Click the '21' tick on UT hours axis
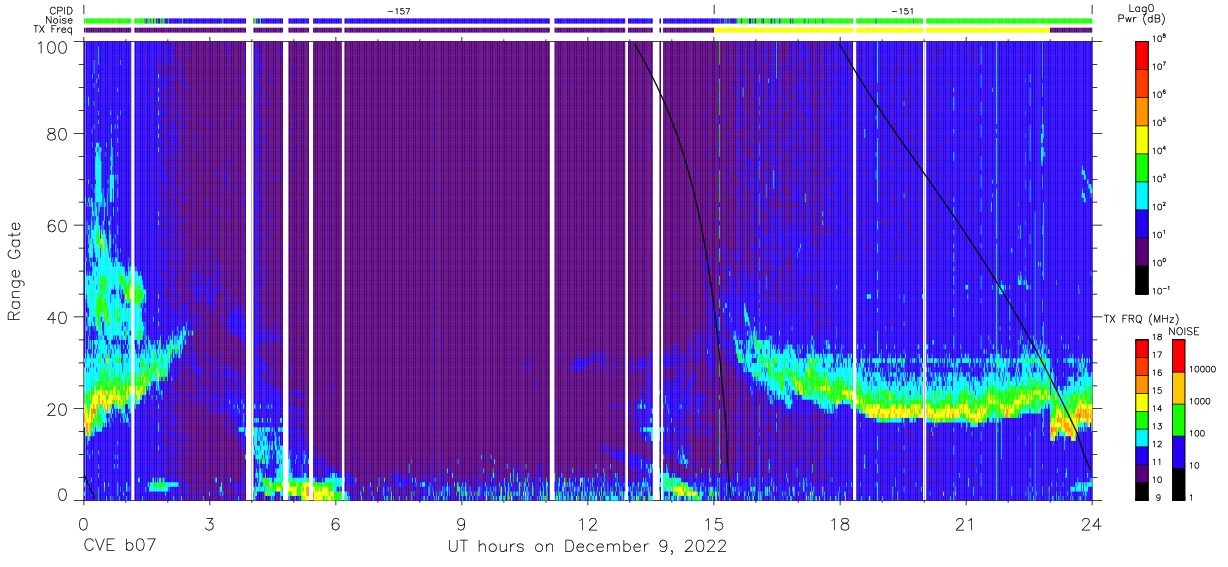This screenshot has width=1228, height=567. click(x=966, y=524)
